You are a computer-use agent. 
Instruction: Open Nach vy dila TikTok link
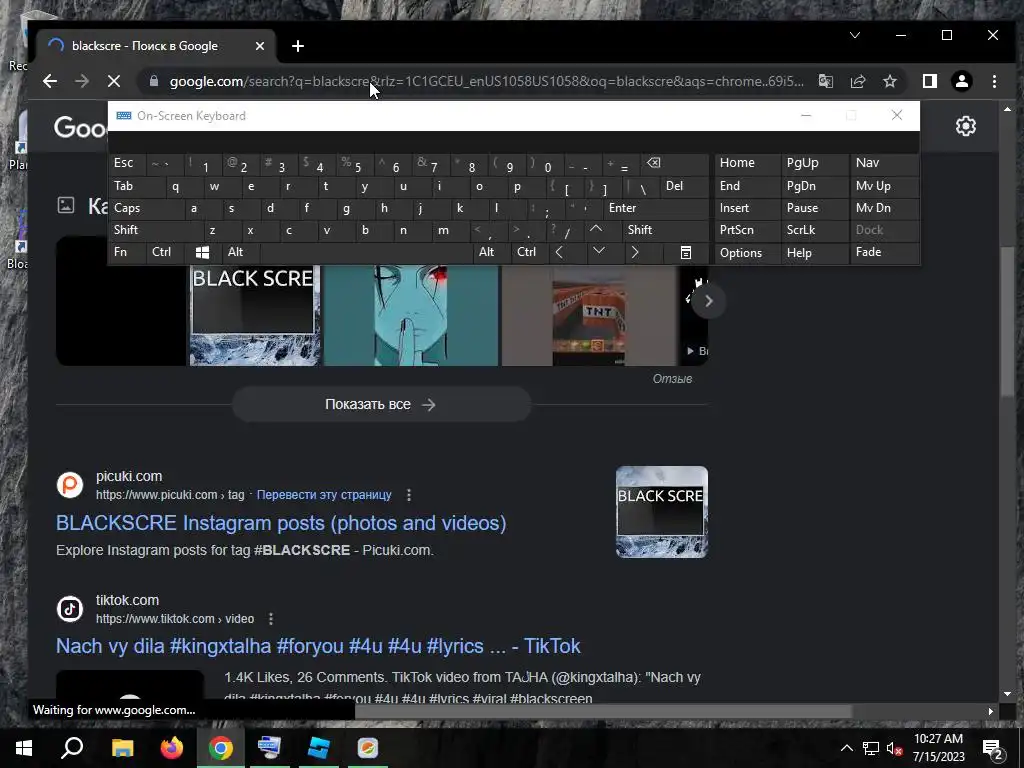(x=318, y=646)
